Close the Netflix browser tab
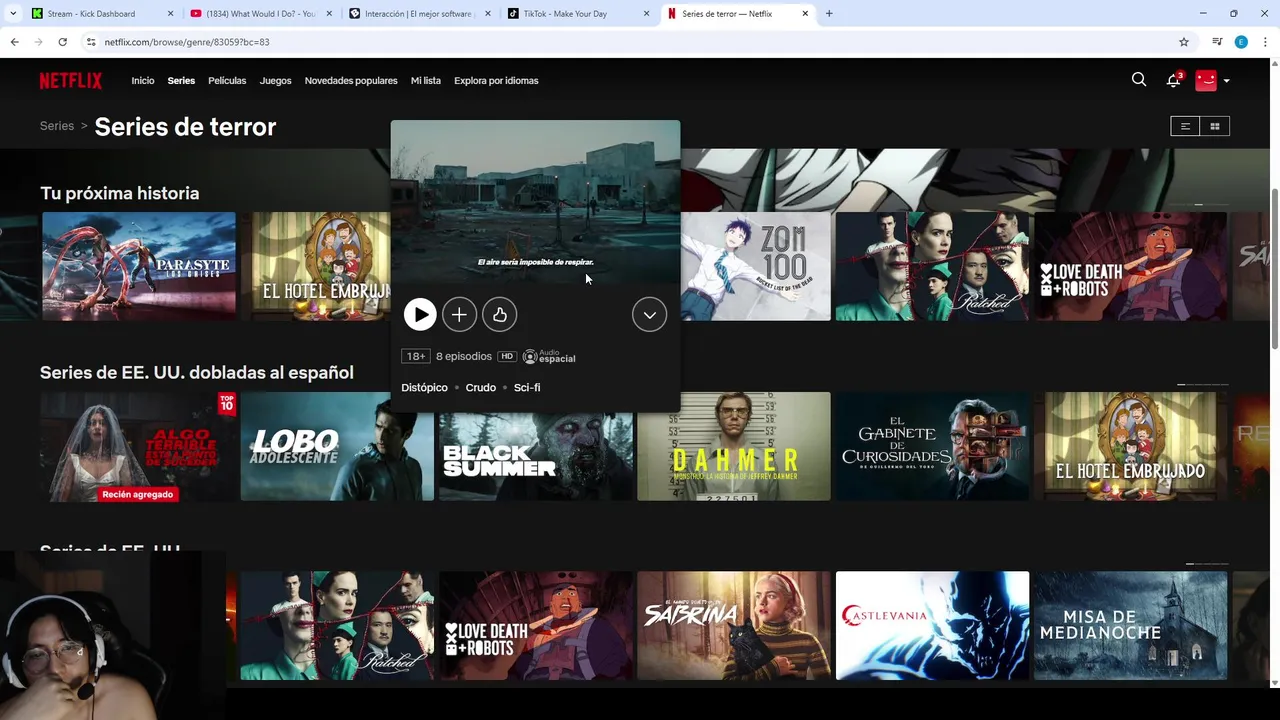This screenshot has height=720, width=1280. click(805, 14)
